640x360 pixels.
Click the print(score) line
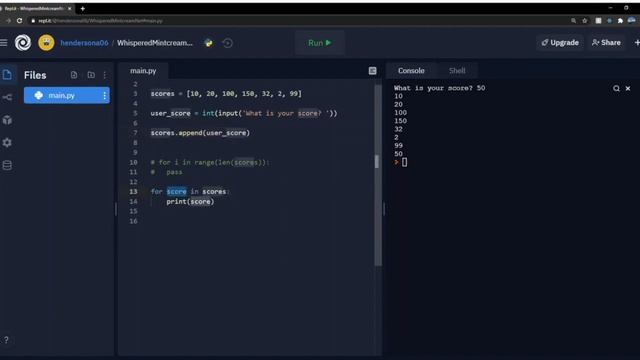click(190, 201)
